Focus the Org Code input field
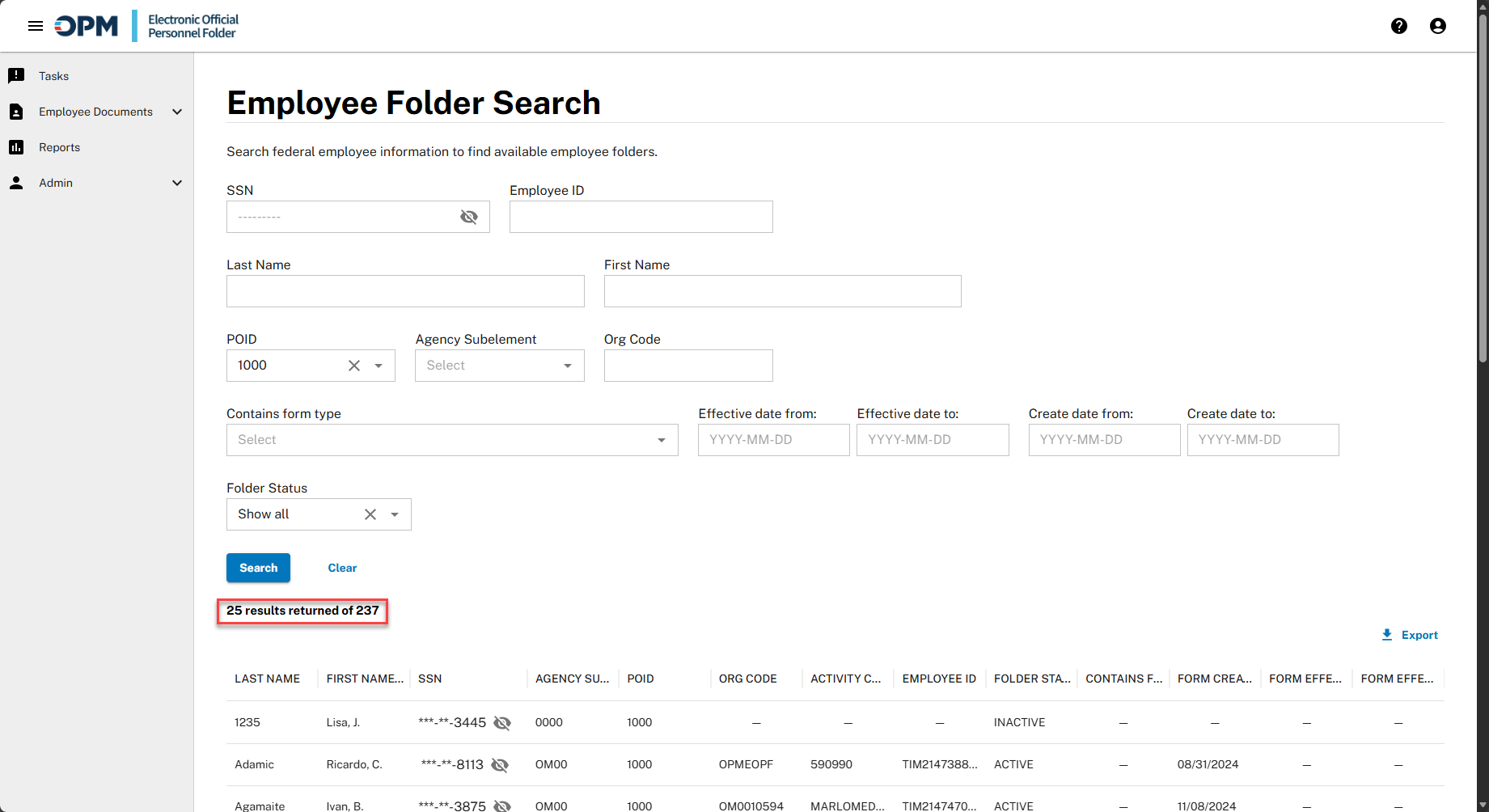 (x=688, y=366)
